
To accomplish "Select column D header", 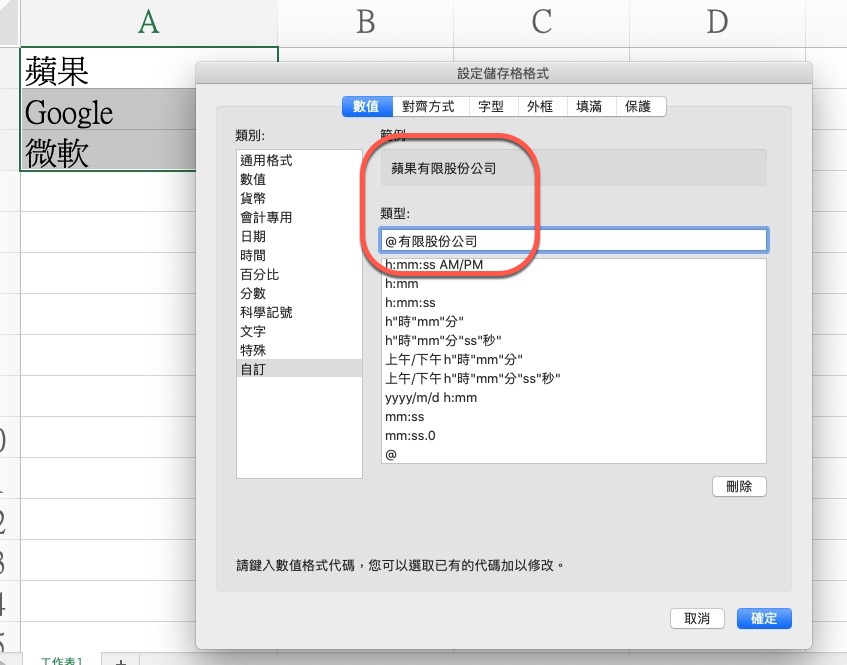I will tap(717, 22).
